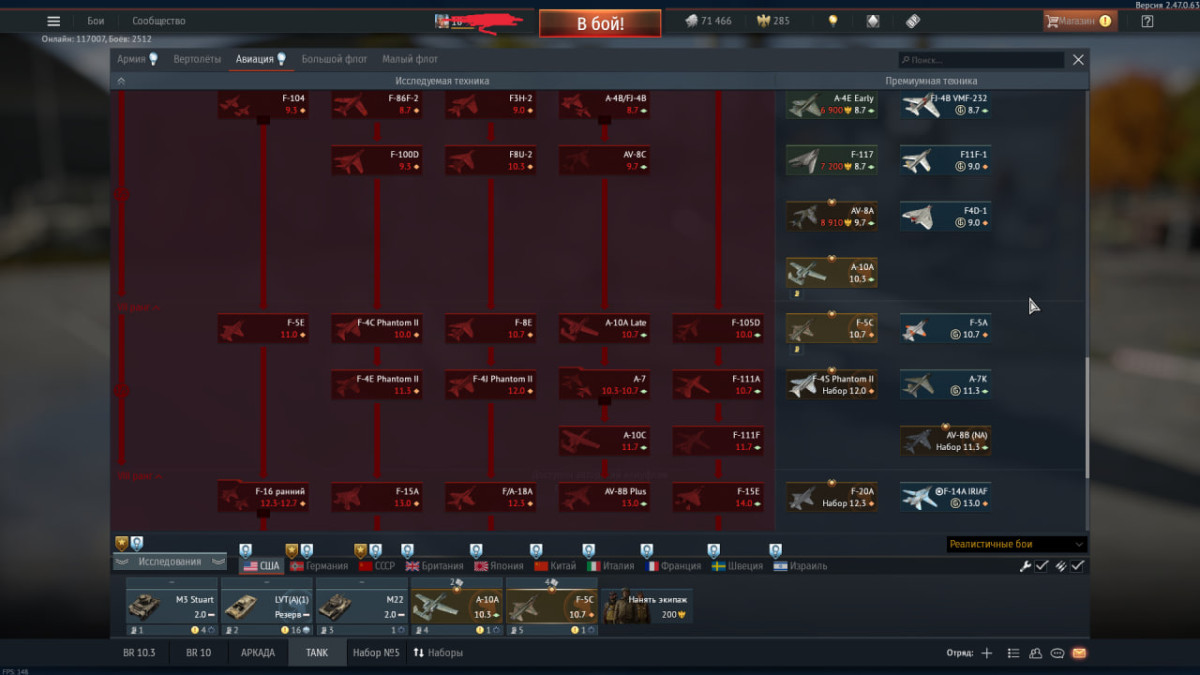This screenshot has width=1200, height=675.
Task: Open the help question mark icon
Action: pos(1147,21)
